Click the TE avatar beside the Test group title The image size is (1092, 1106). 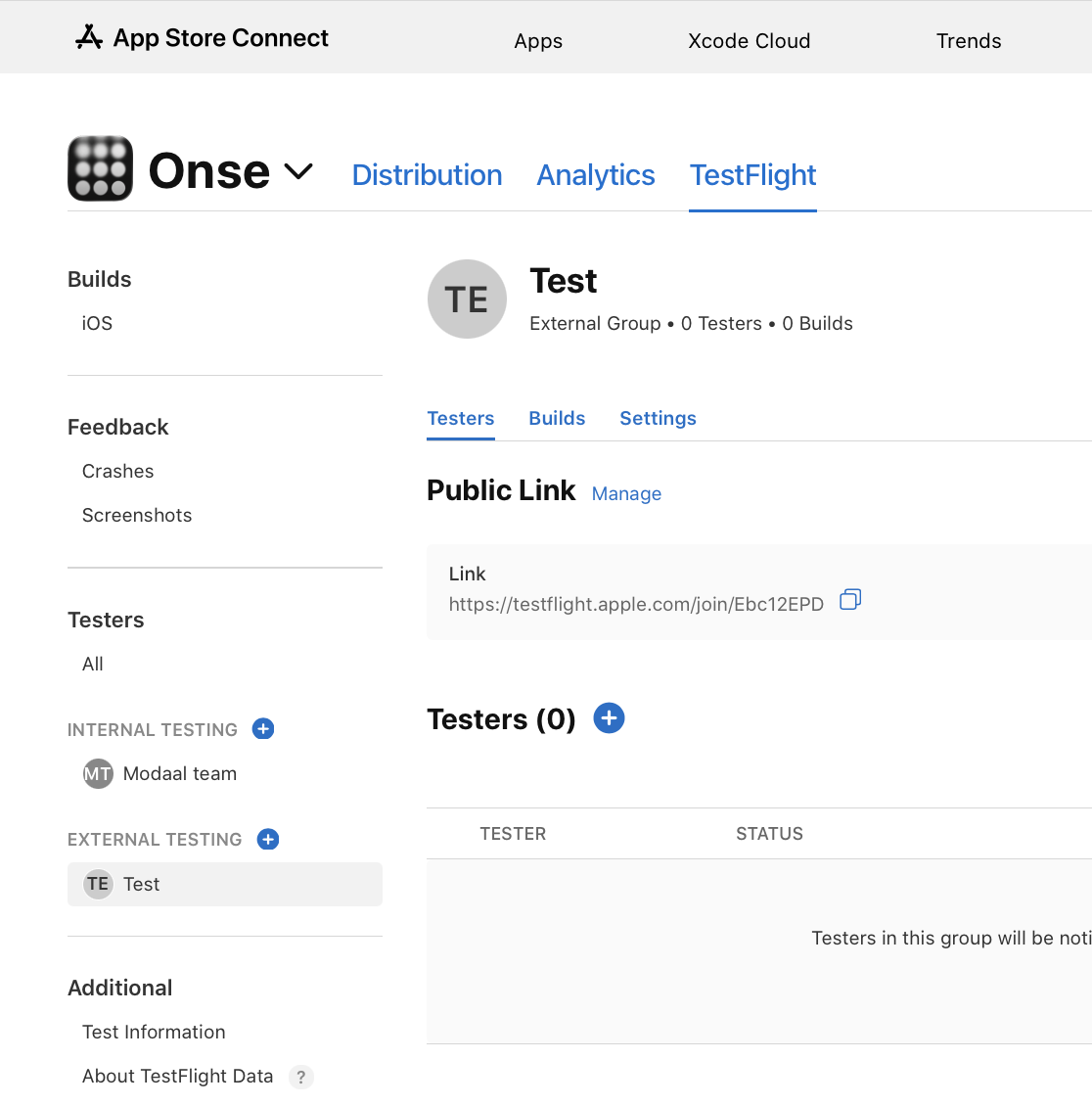[467, 300]
